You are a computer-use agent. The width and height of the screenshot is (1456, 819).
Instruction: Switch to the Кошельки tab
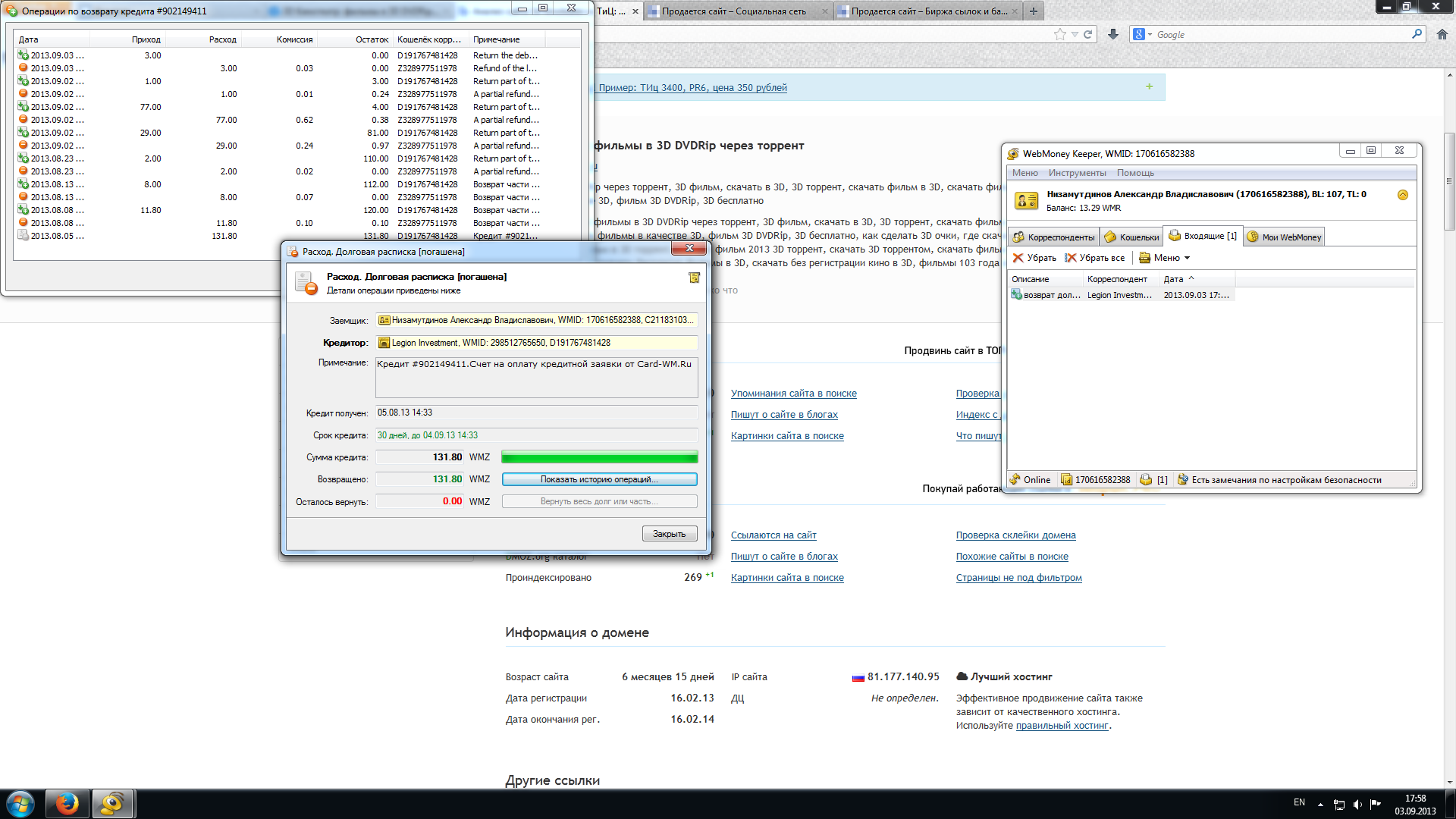pyautogui.click(x=1131, y=237)
